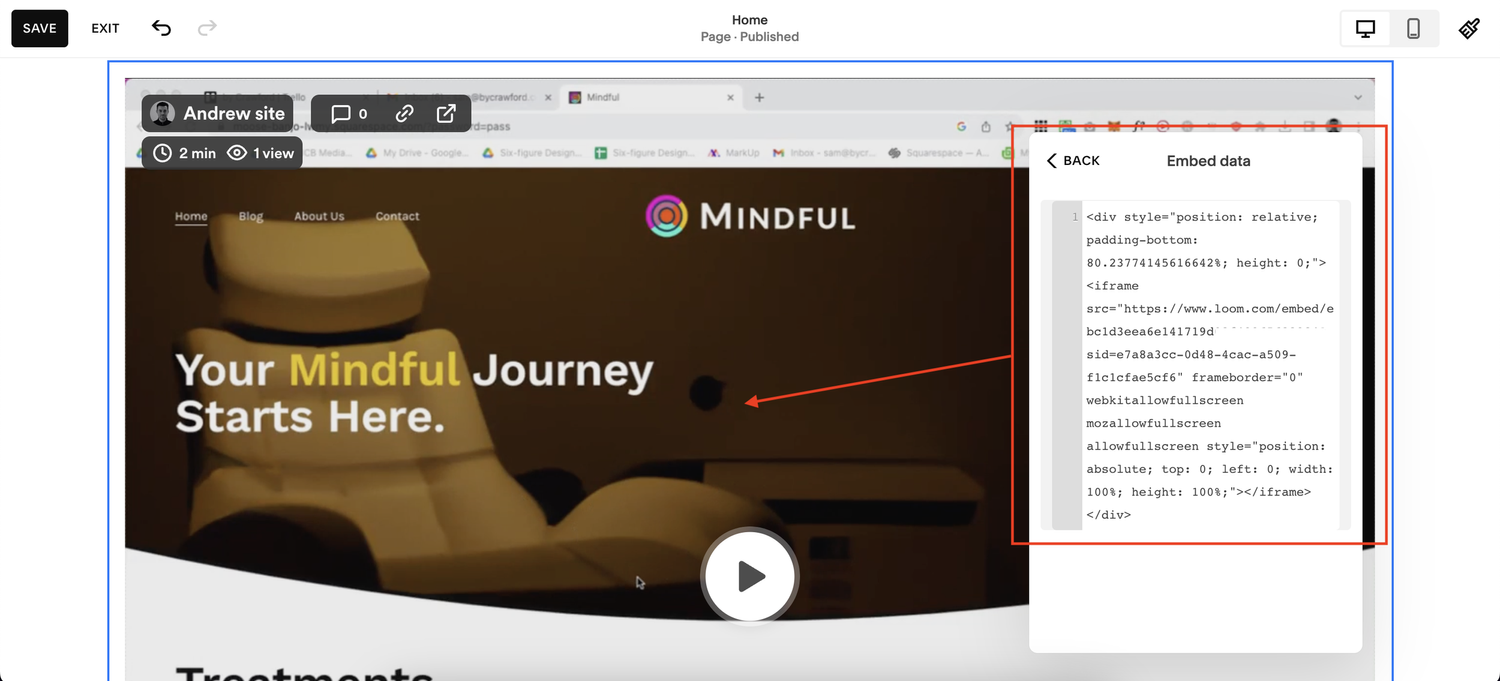Click the '2 min' video duration label
Image resolution: width=1500 pixels, height=681 pixels.
(x=186, y=153)
